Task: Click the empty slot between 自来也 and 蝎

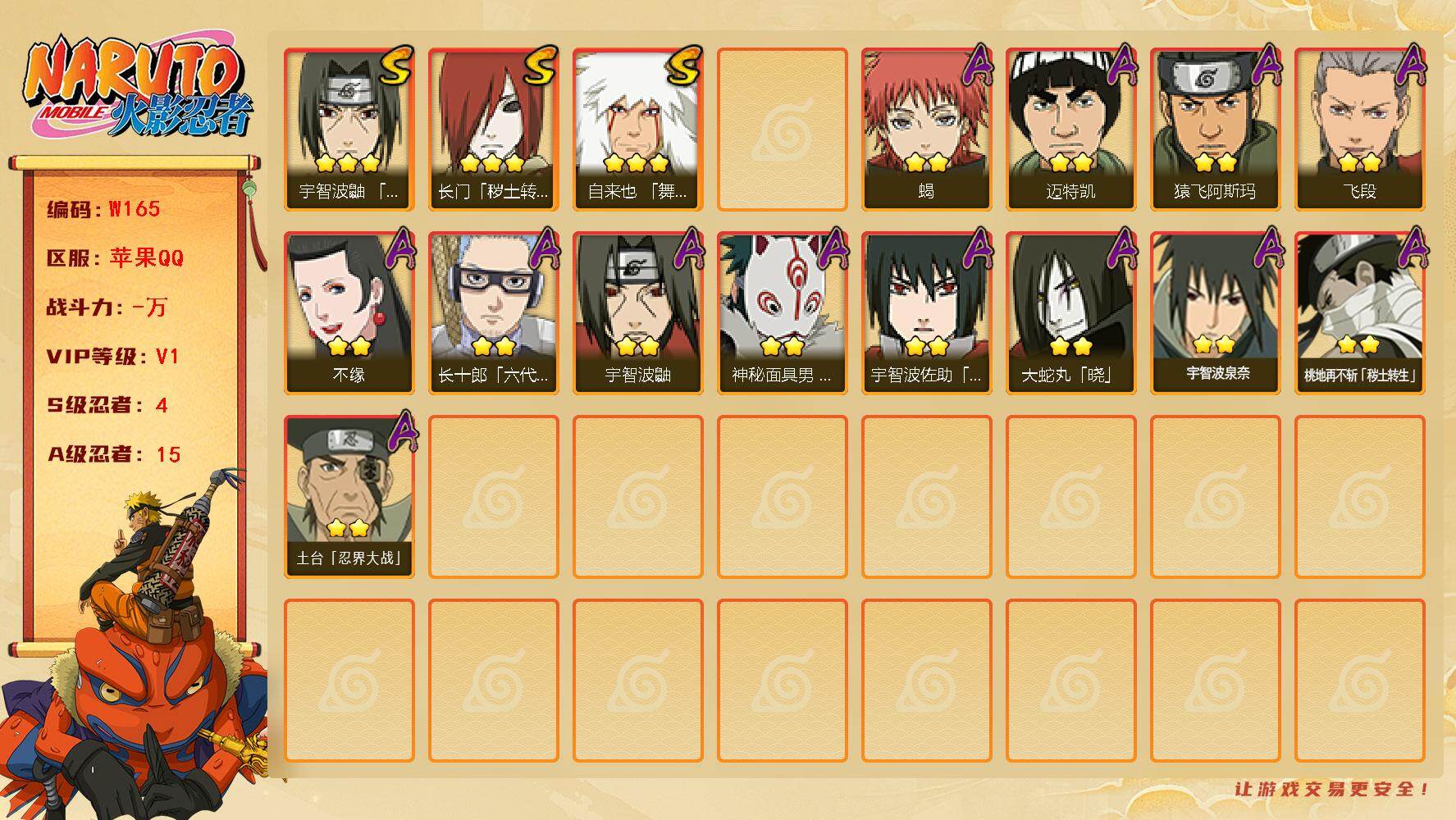Action: tap(783, 130)
